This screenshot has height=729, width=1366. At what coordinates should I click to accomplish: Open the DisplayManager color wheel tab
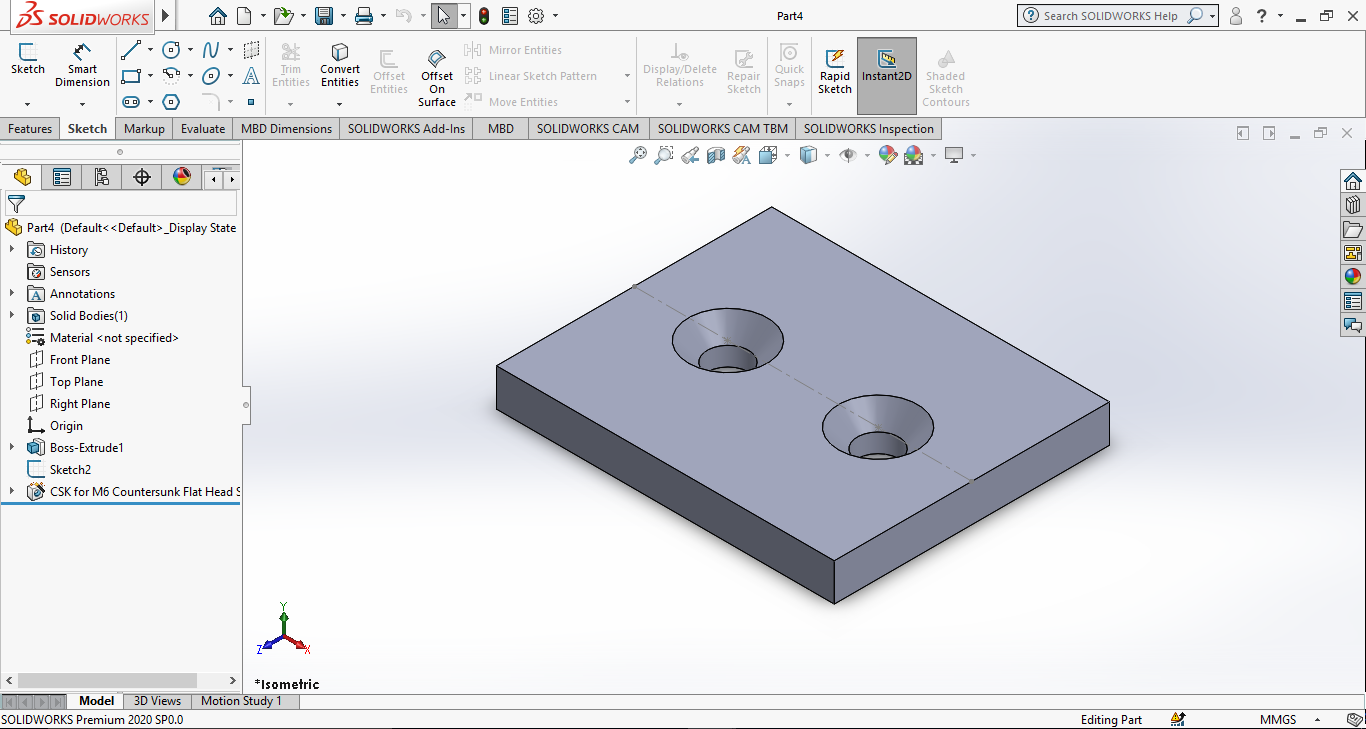tap(181, 178)
